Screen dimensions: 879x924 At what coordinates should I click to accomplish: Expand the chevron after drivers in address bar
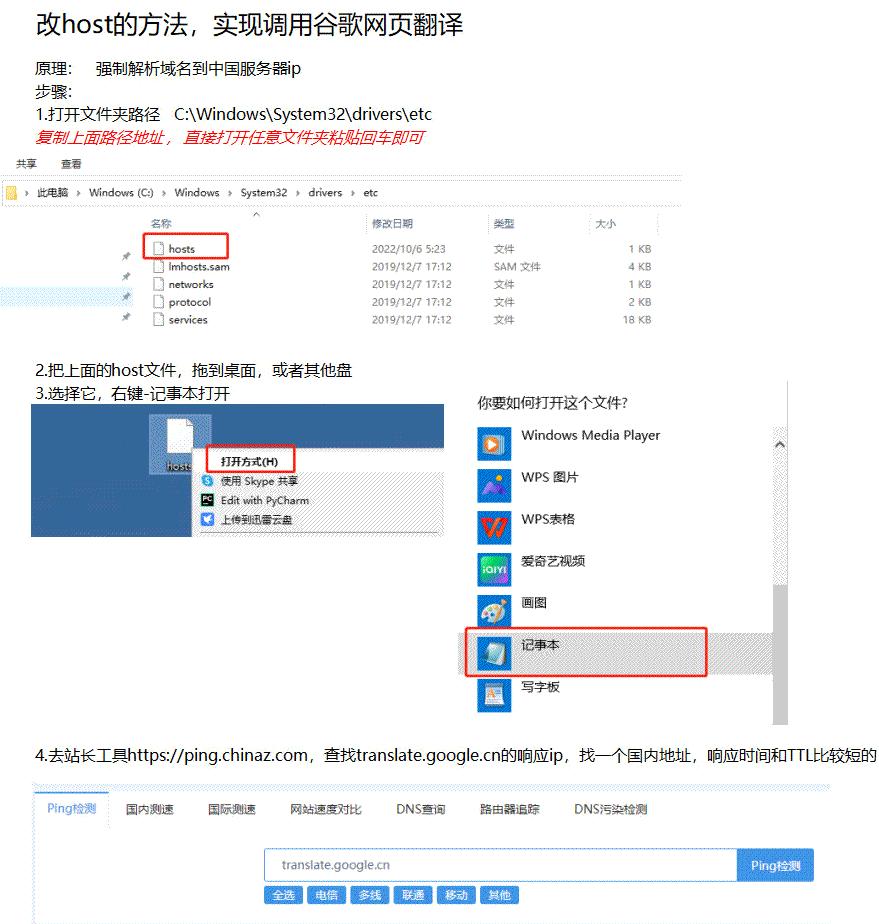352,192
